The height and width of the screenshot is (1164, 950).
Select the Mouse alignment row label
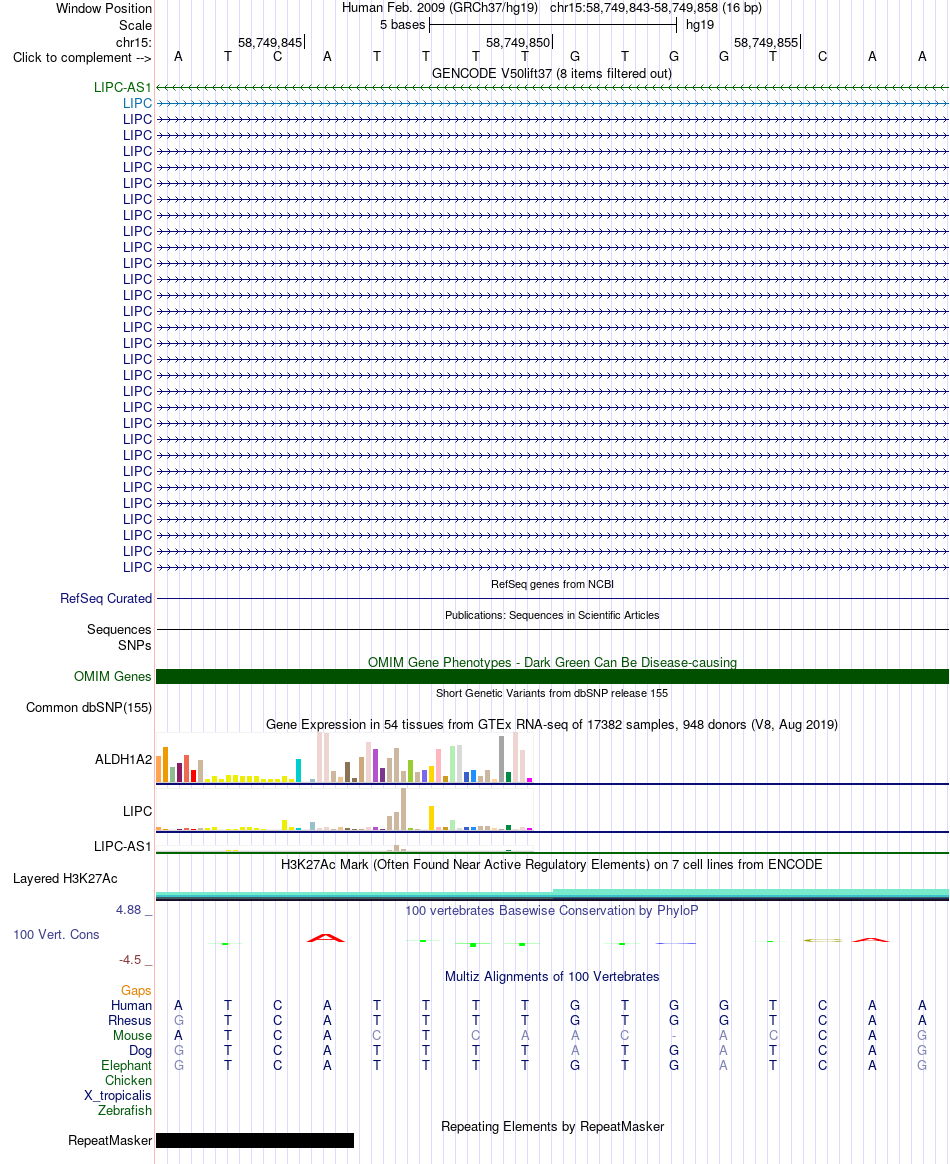132,1036
